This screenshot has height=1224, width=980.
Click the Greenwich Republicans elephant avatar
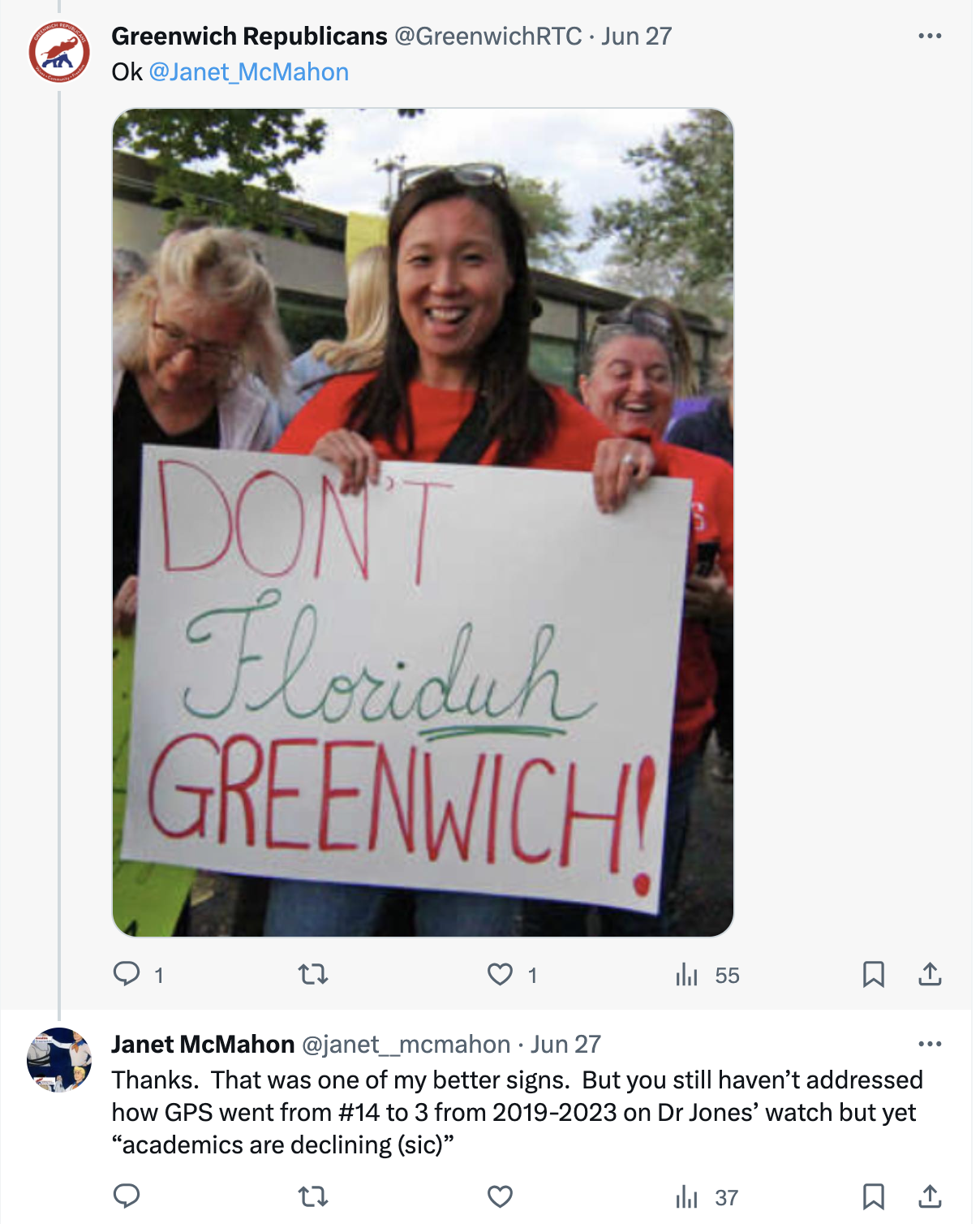pos(59,53)
